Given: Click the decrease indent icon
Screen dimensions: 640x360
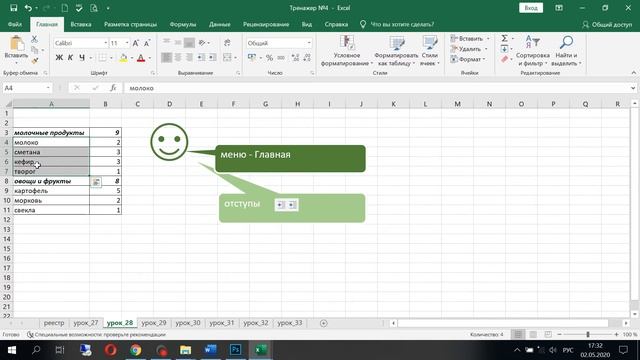Looking at the screenshot, I should (201, 58).
